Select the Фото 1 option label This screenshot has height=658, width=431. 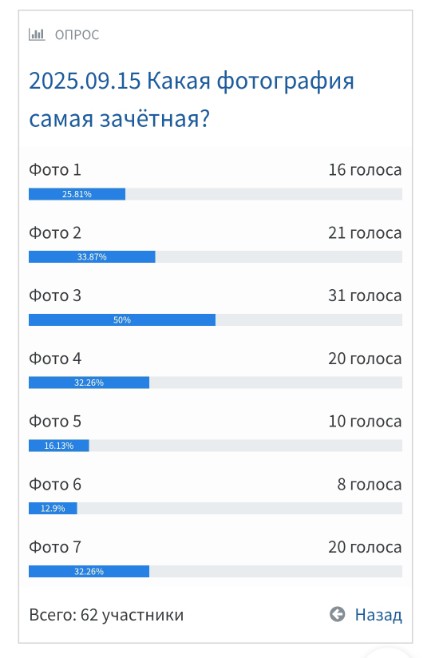55,170
